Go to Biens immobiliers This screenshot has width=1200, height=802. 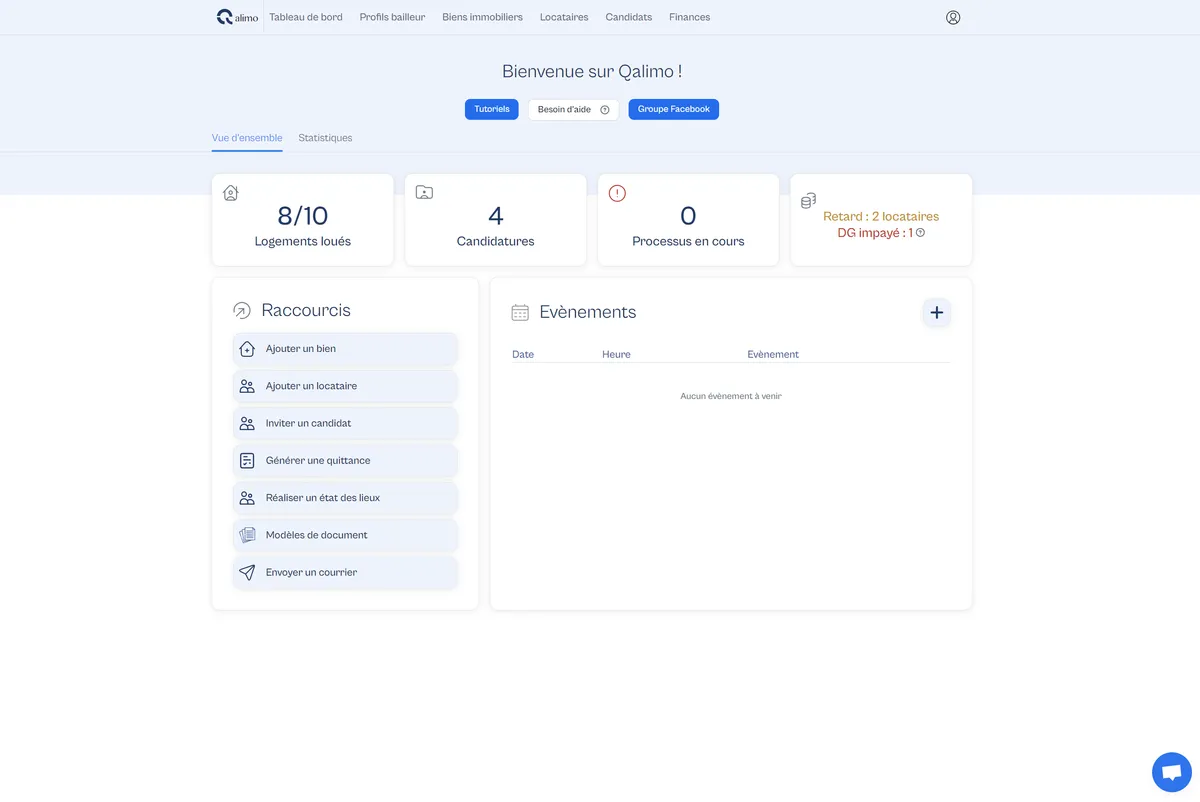482,17
